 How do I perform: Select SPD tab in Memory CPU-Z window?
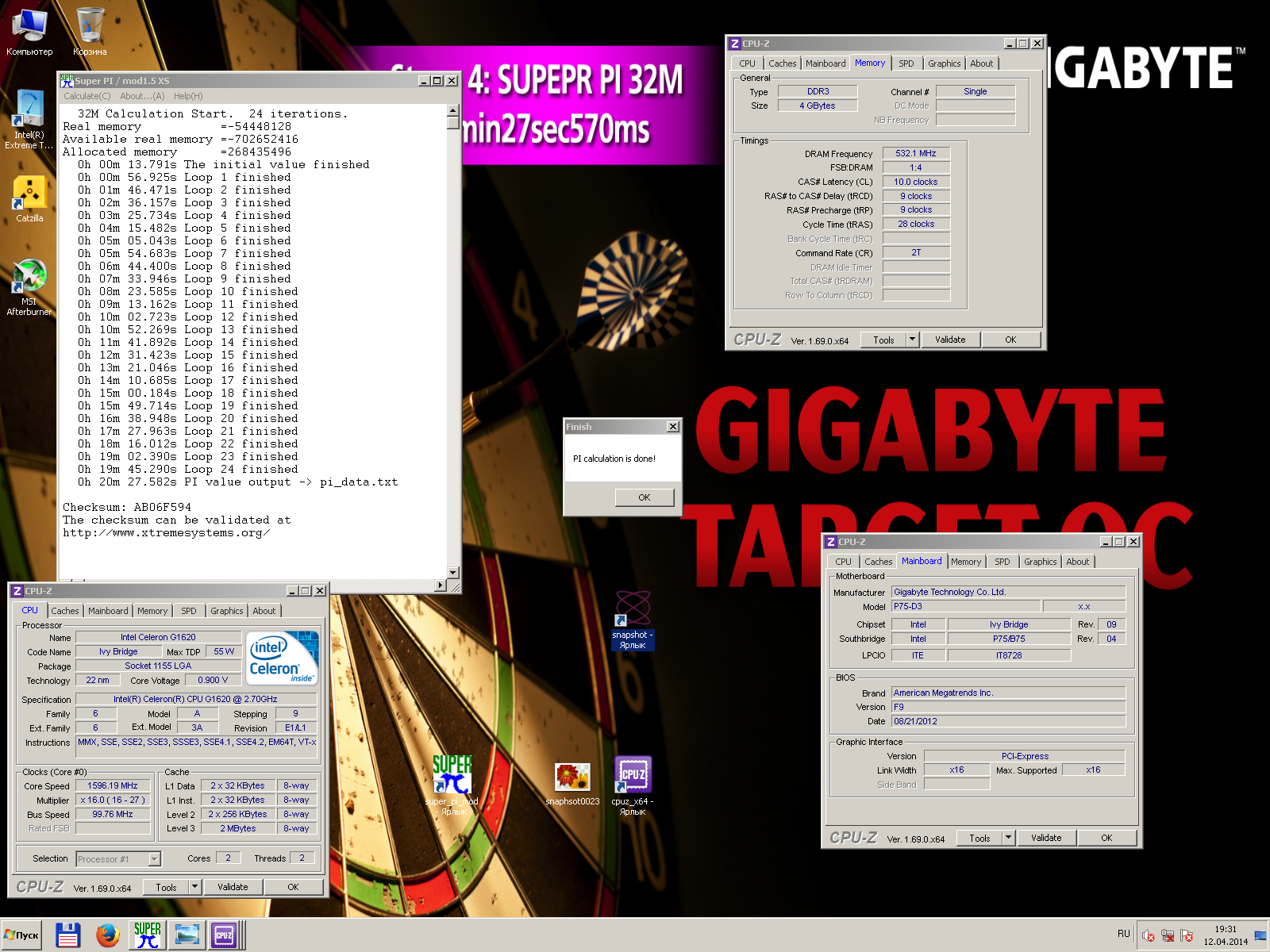pyautogui.click(x=906, y=63)
